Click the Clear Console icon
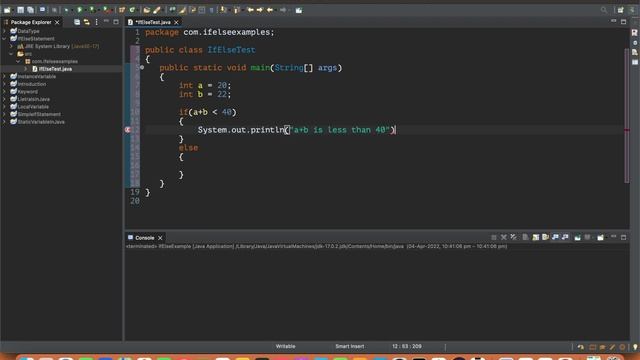Screen dimensions: 640x360 [x=525, y=237]
